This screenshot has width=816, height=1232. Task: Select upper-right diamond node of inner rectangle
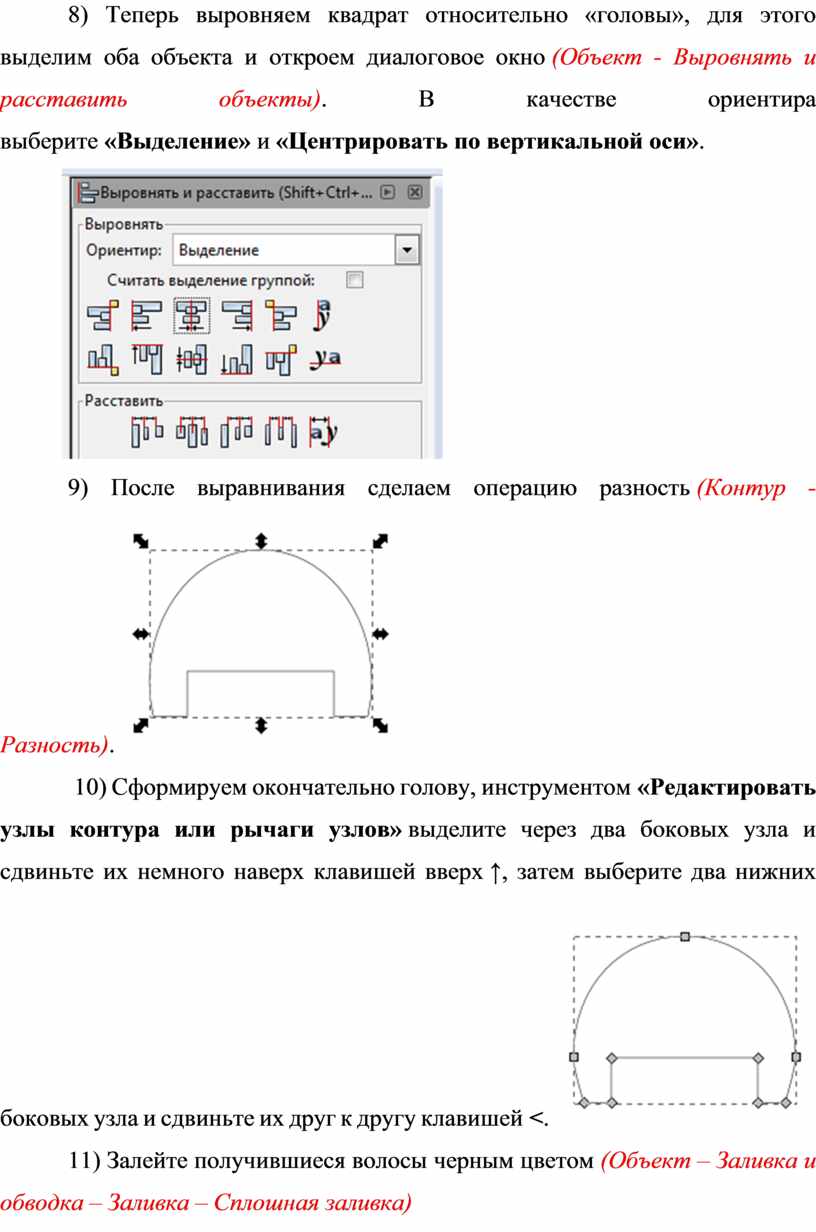coord(758,1057)
